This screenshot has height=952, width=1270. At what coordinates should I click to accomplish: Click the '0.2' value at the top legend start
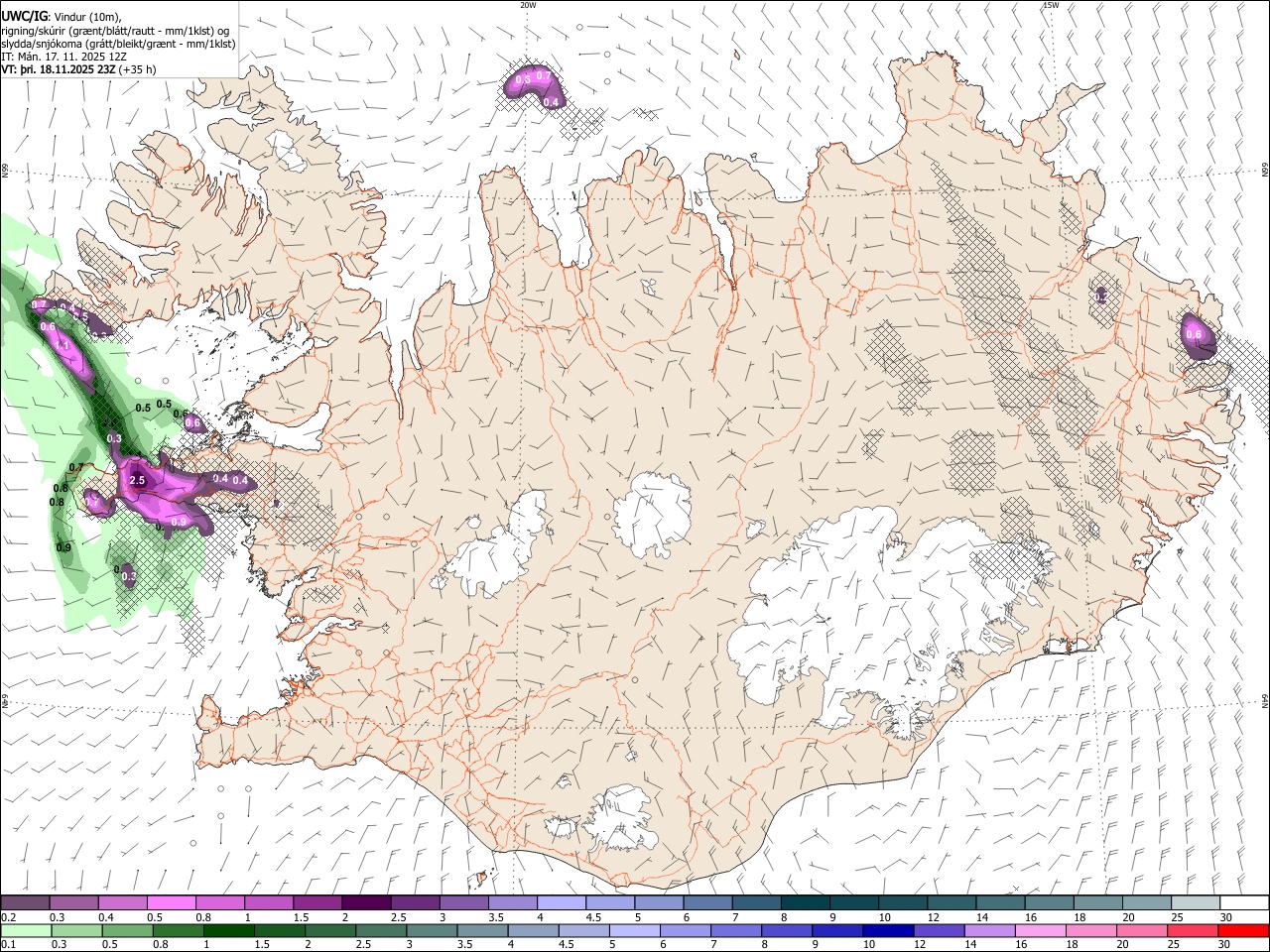pos(8,917)
